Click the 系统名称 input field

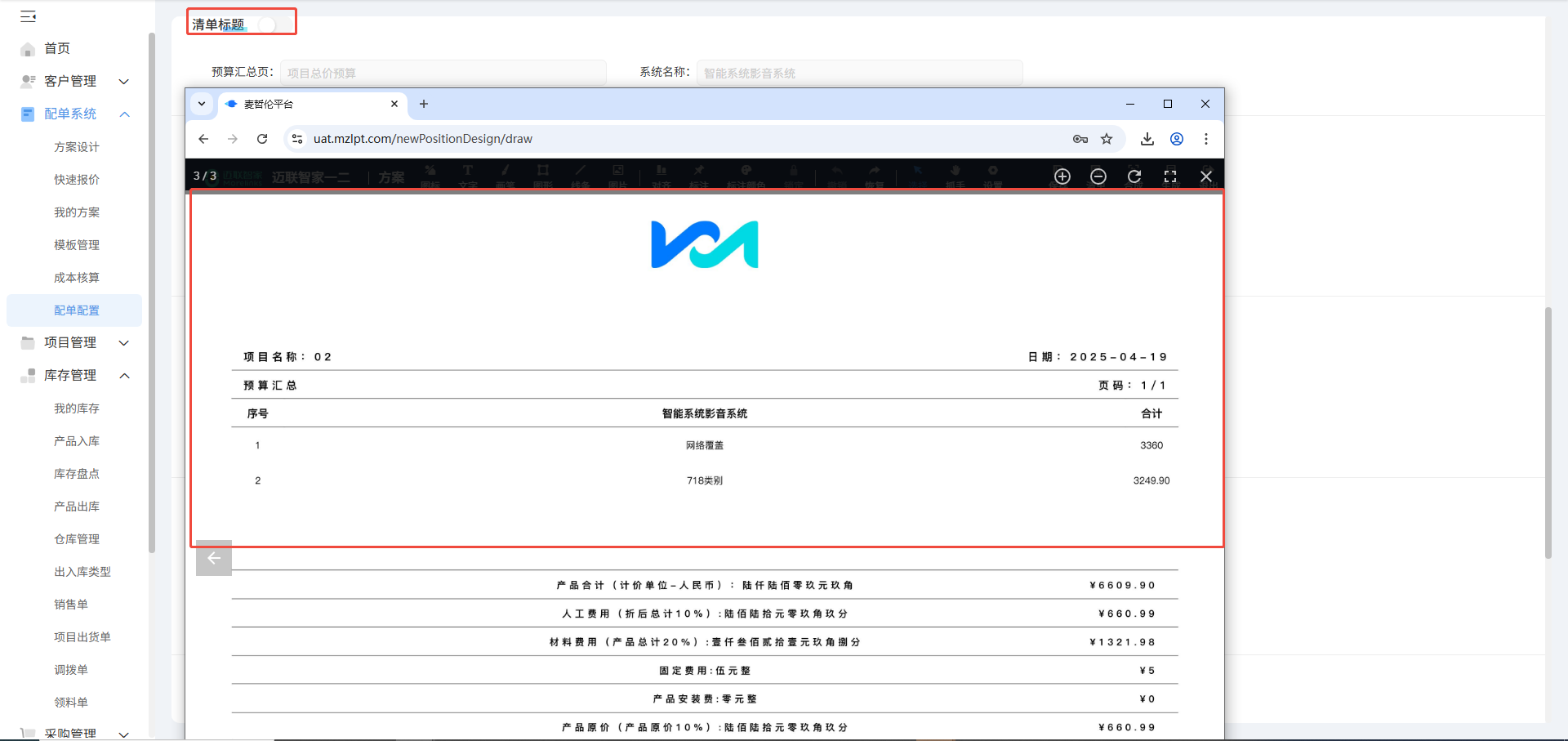[859, 73]
